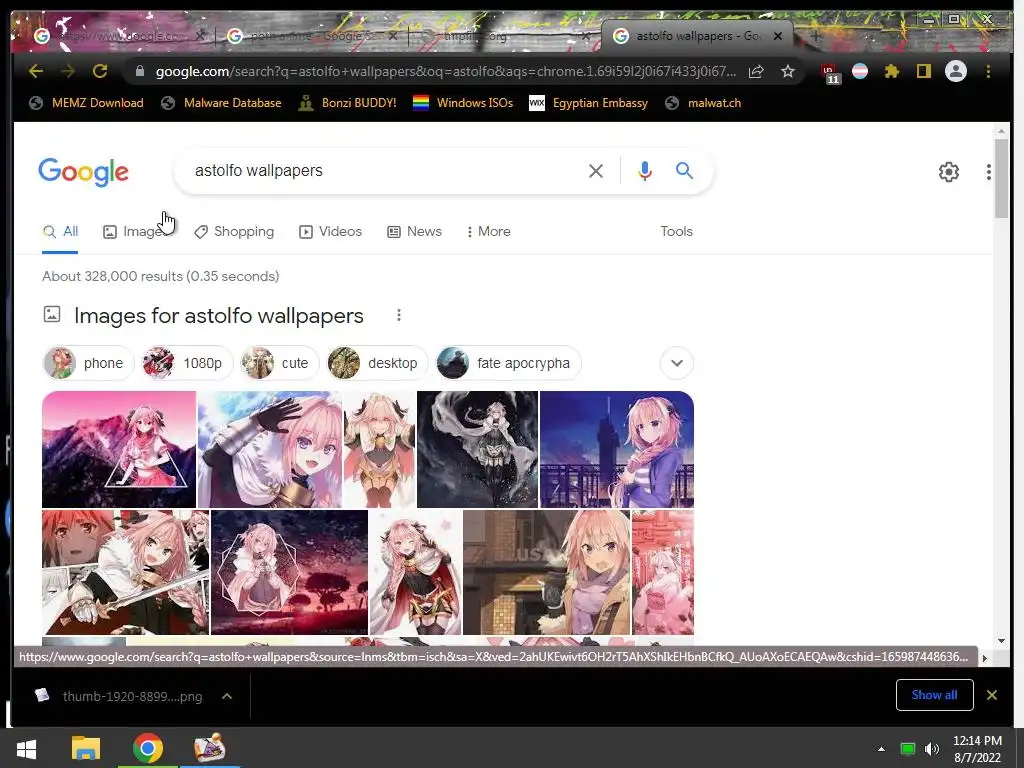Switch to the News results tab
The image size is (1024, 768).
pos(415,232)
